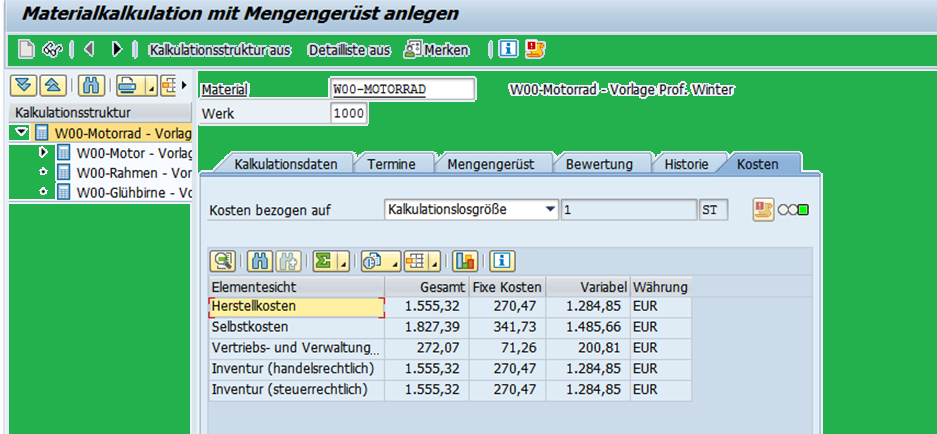Switch to the Historie tab
The height and width of the screenshot is (434, 937).
click(687, 164)
